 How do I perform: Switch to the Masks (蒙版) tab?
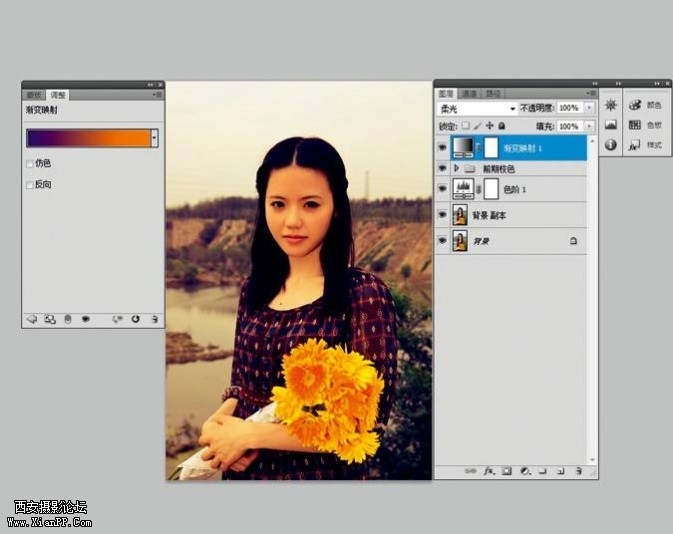point(34,94)
